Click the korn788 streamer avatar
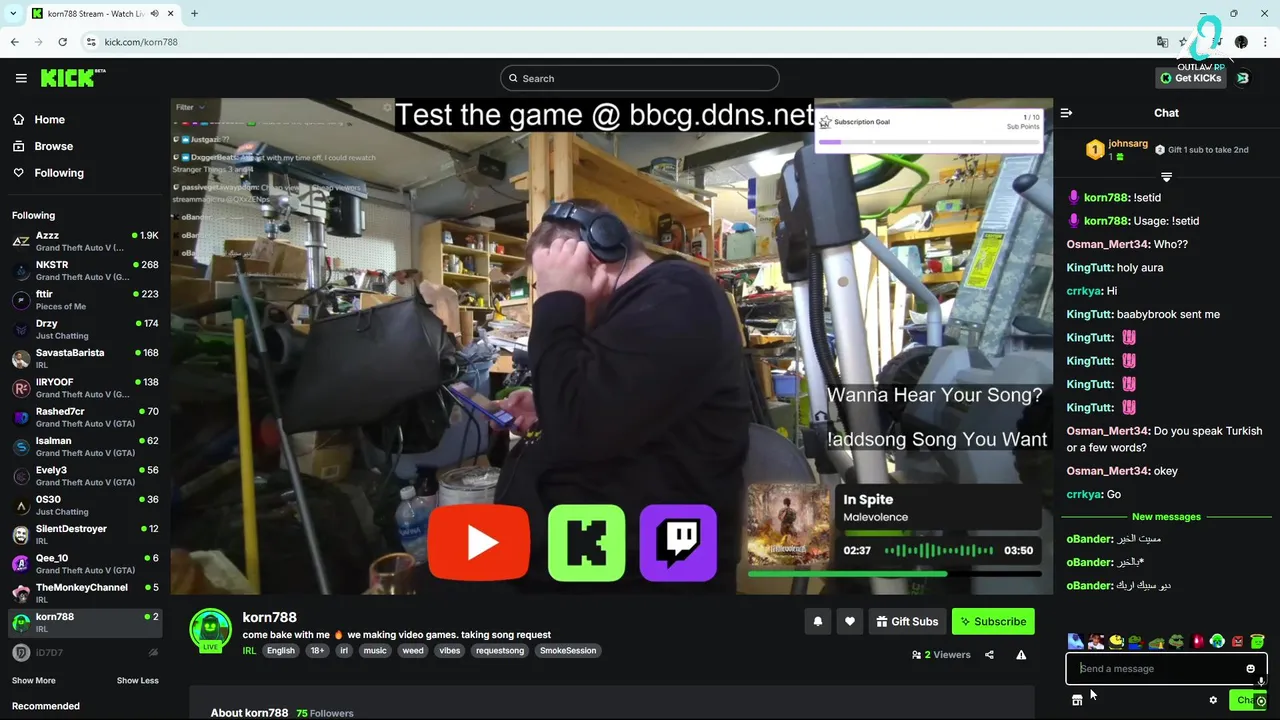 pyautogui.click(x=211, y=630)
